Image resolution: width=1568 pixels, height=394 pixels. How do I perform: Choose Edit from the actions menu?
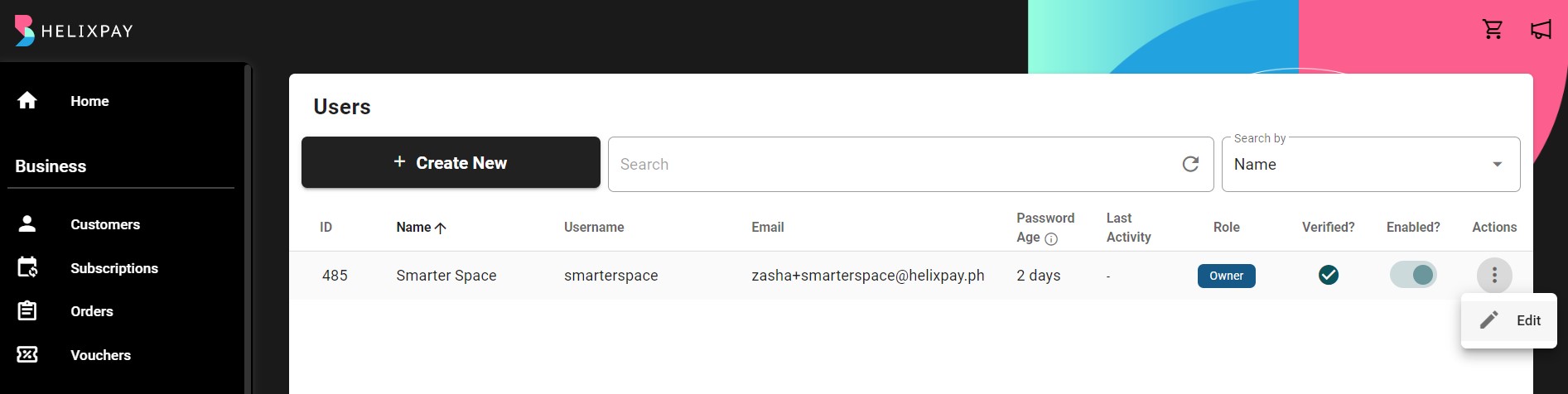[x=1509, y=320]
